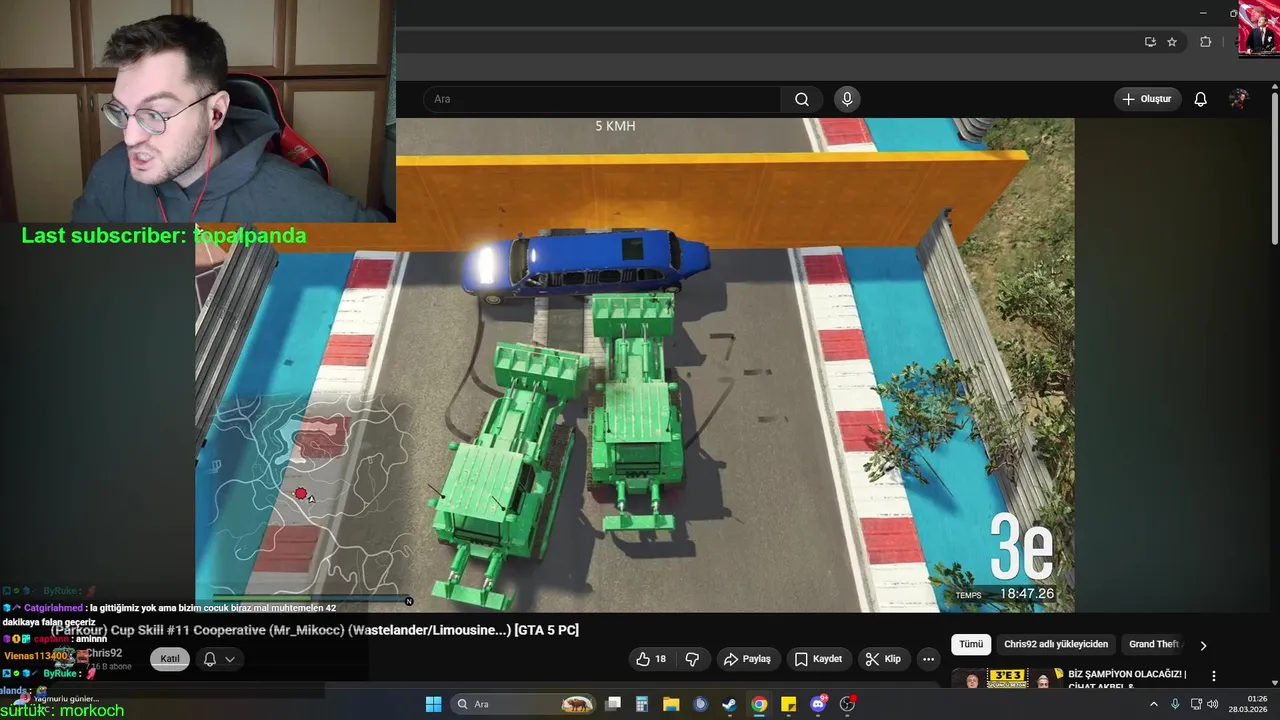Open the YouTube account avatar menu
1280x720 pixels.
(x=1238, y=99)
